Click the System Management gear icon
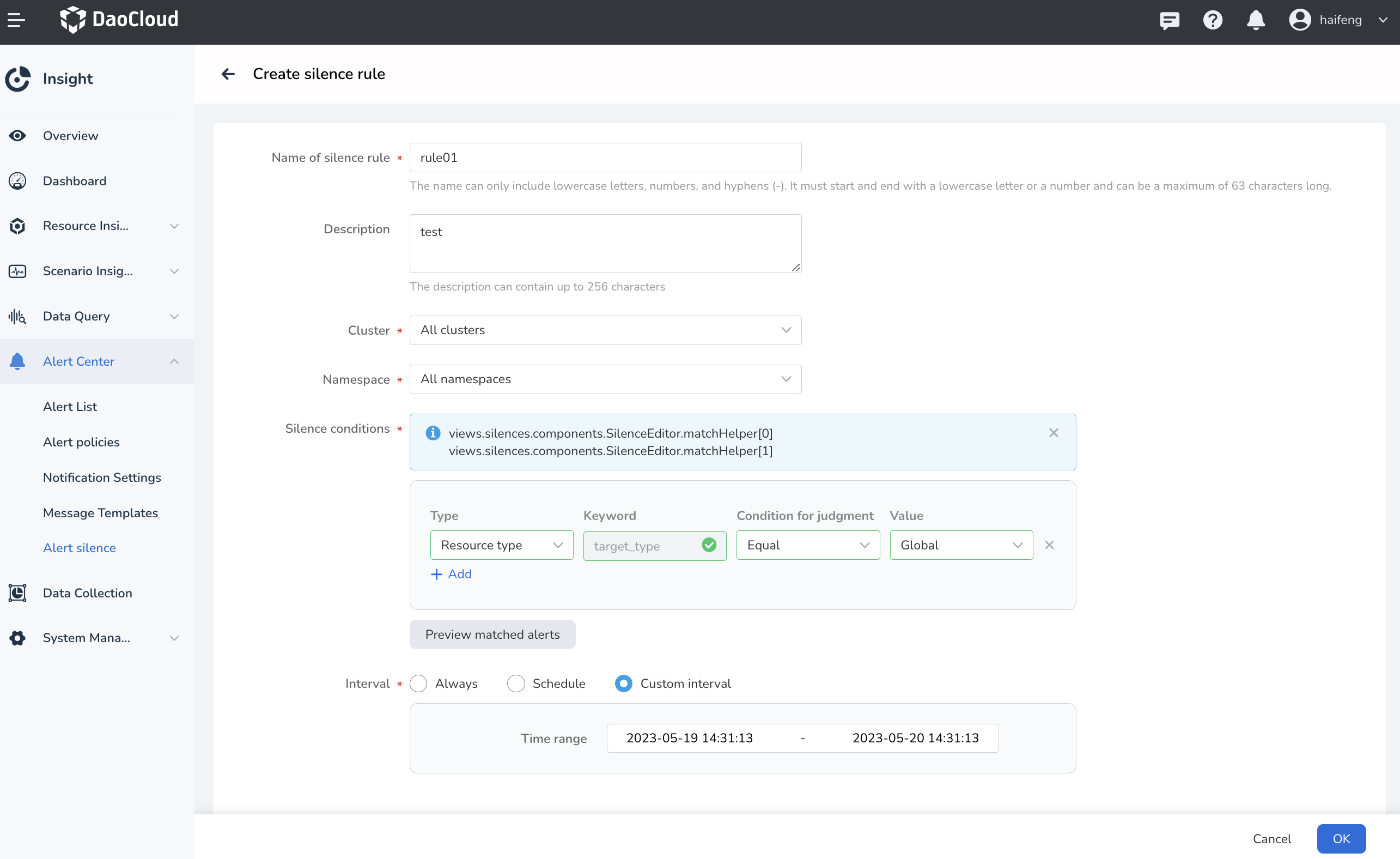The image size is (1400, 859). coord(17,638)
